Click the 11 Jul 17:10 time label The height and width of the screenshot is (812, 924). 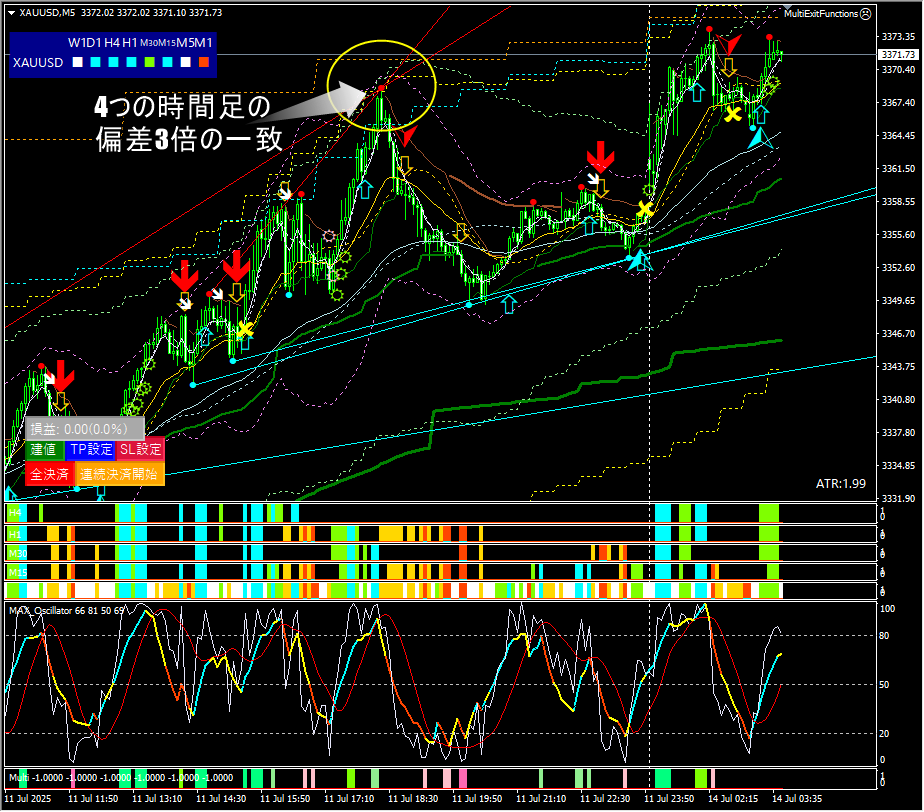(349, 799)
